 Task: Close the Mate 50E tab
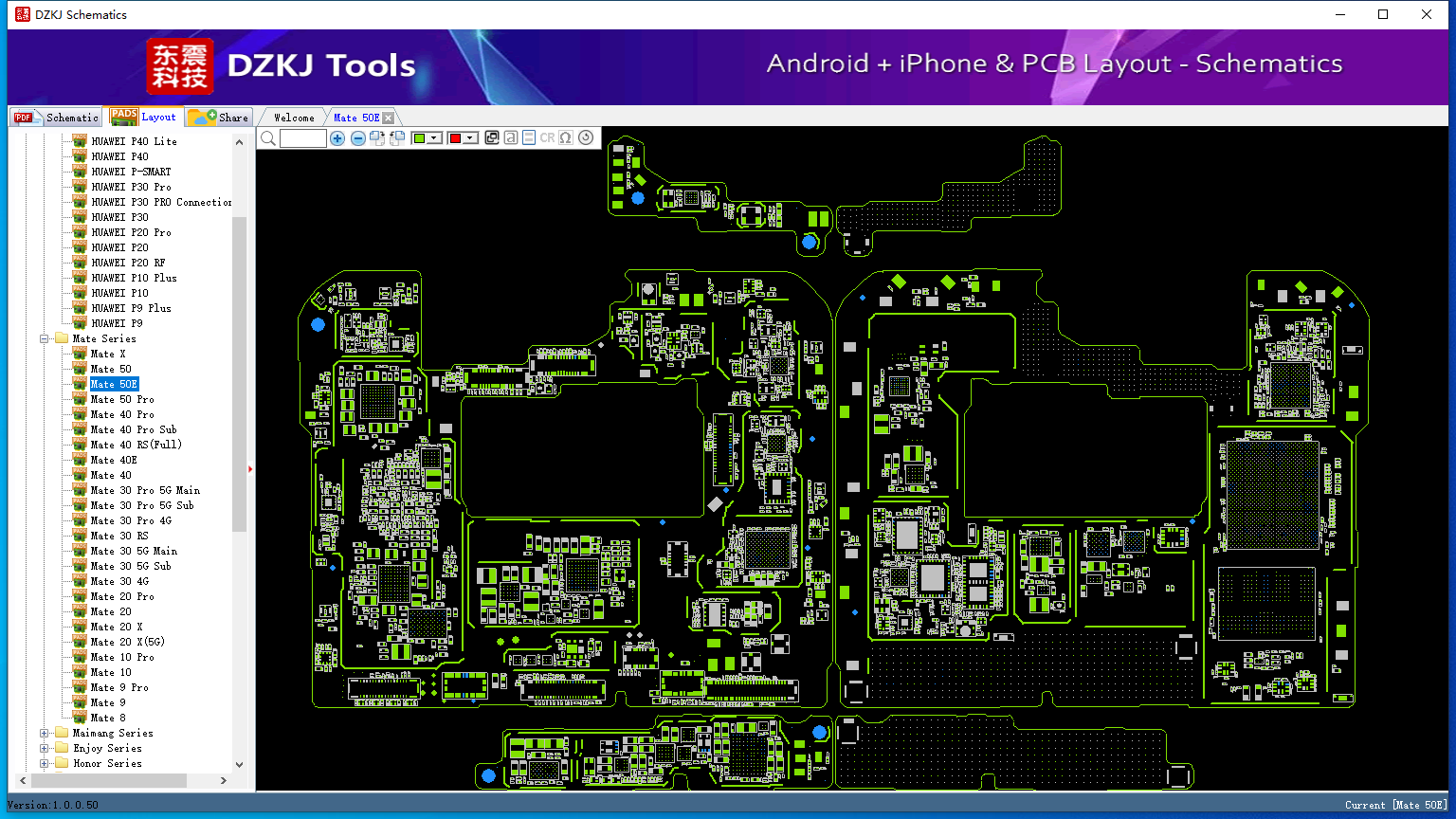[x=389, y=118]
